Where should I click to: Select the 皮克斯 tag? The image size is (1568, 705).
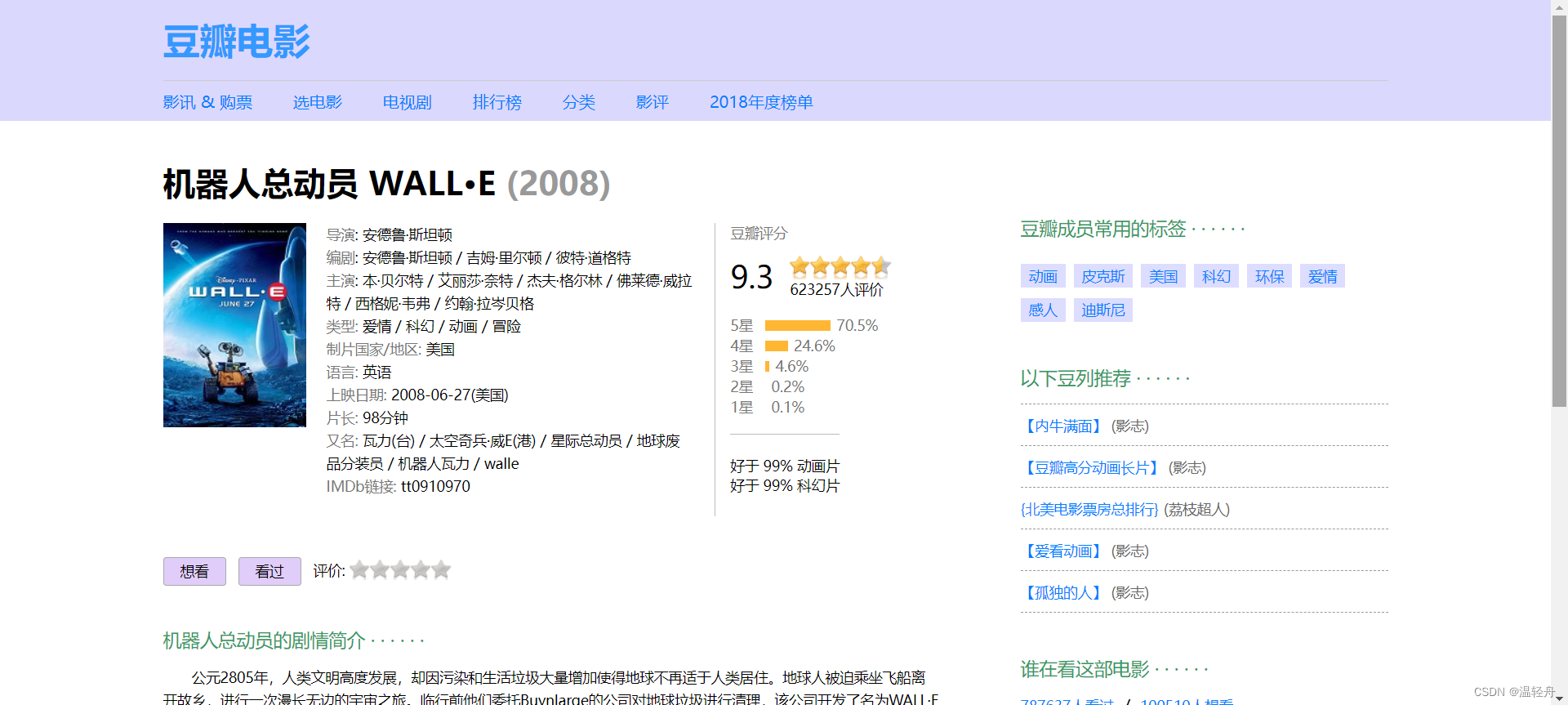(1103, 276)
